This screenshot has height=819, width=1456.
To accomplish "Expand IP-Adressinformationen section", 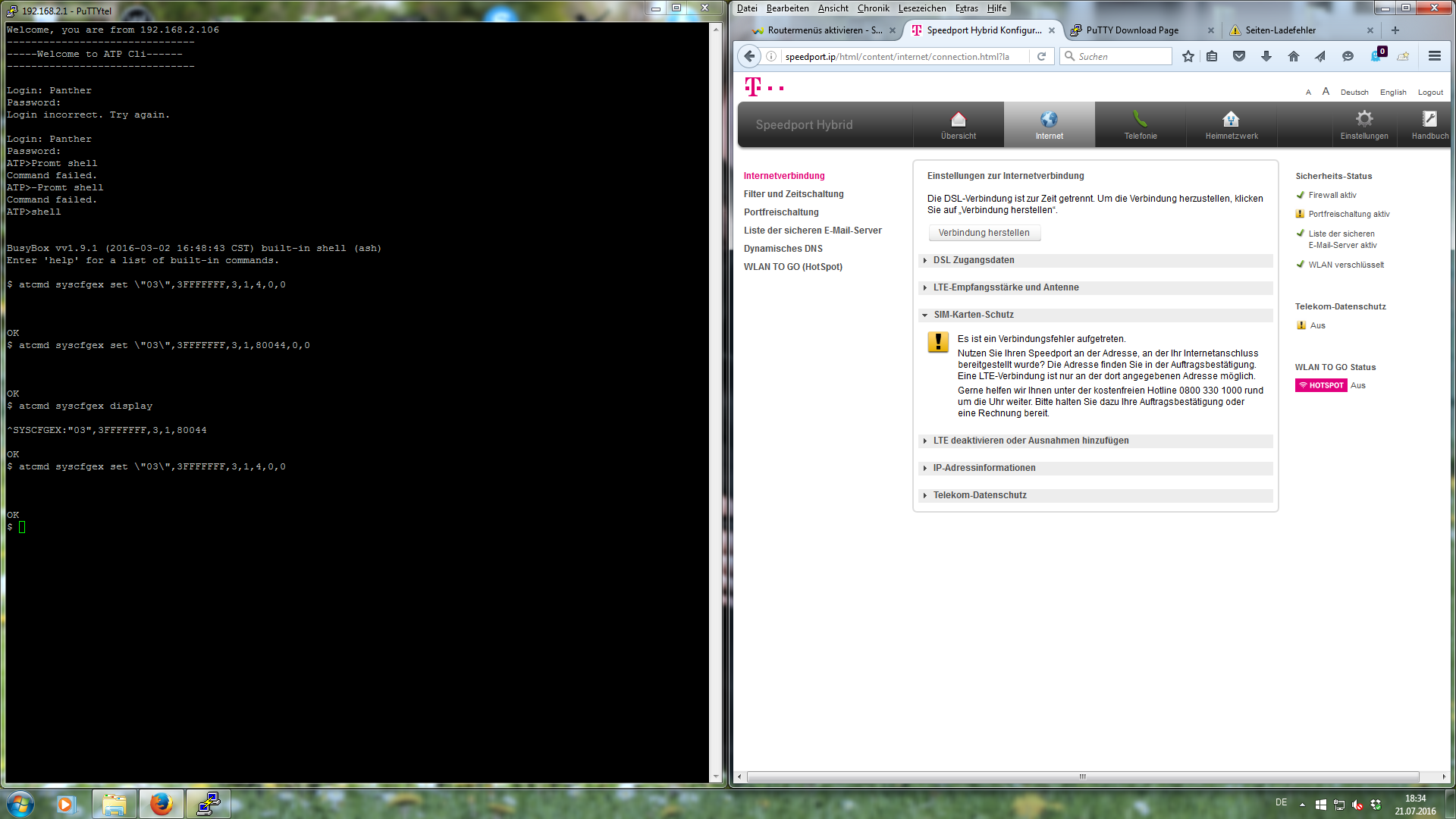I will tap(1095, 468).
